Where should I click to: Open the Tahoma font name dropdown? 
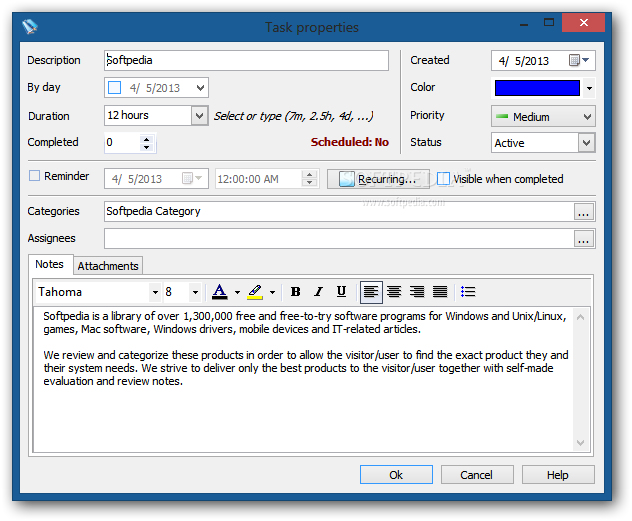[x=155, y=292]
